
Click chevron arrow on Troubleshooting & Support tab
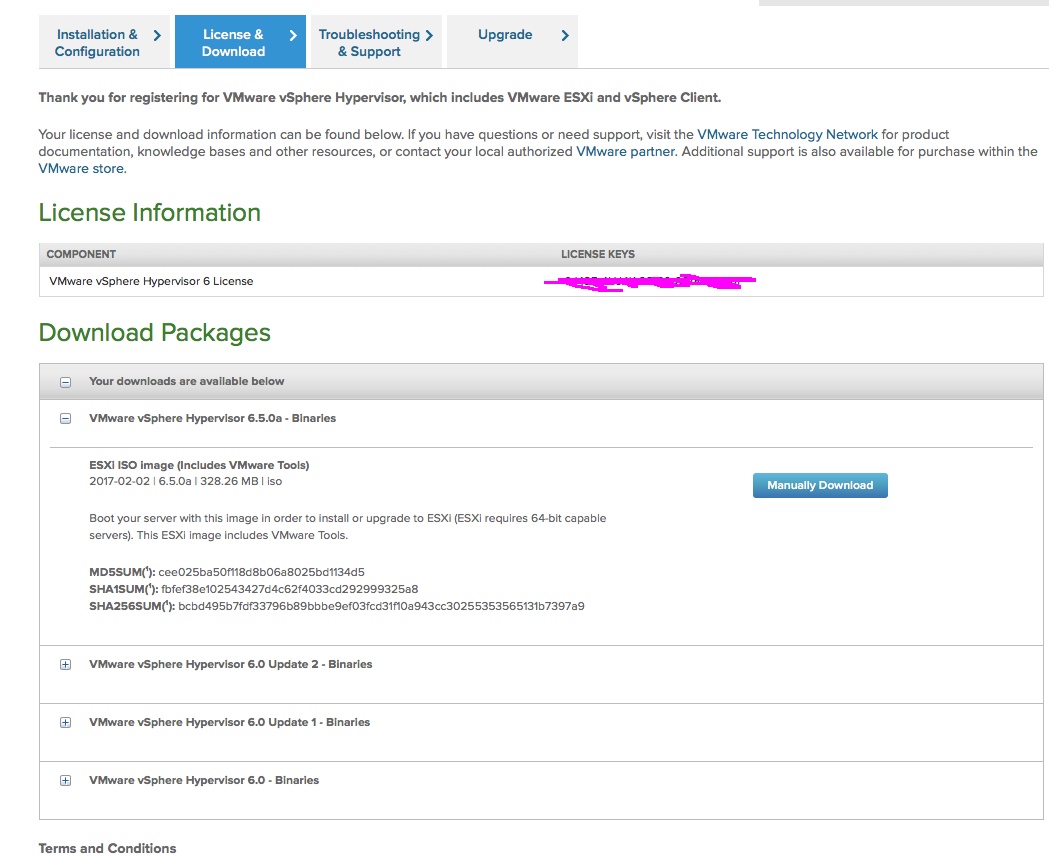pyautogui.click(x=429, y=35)
